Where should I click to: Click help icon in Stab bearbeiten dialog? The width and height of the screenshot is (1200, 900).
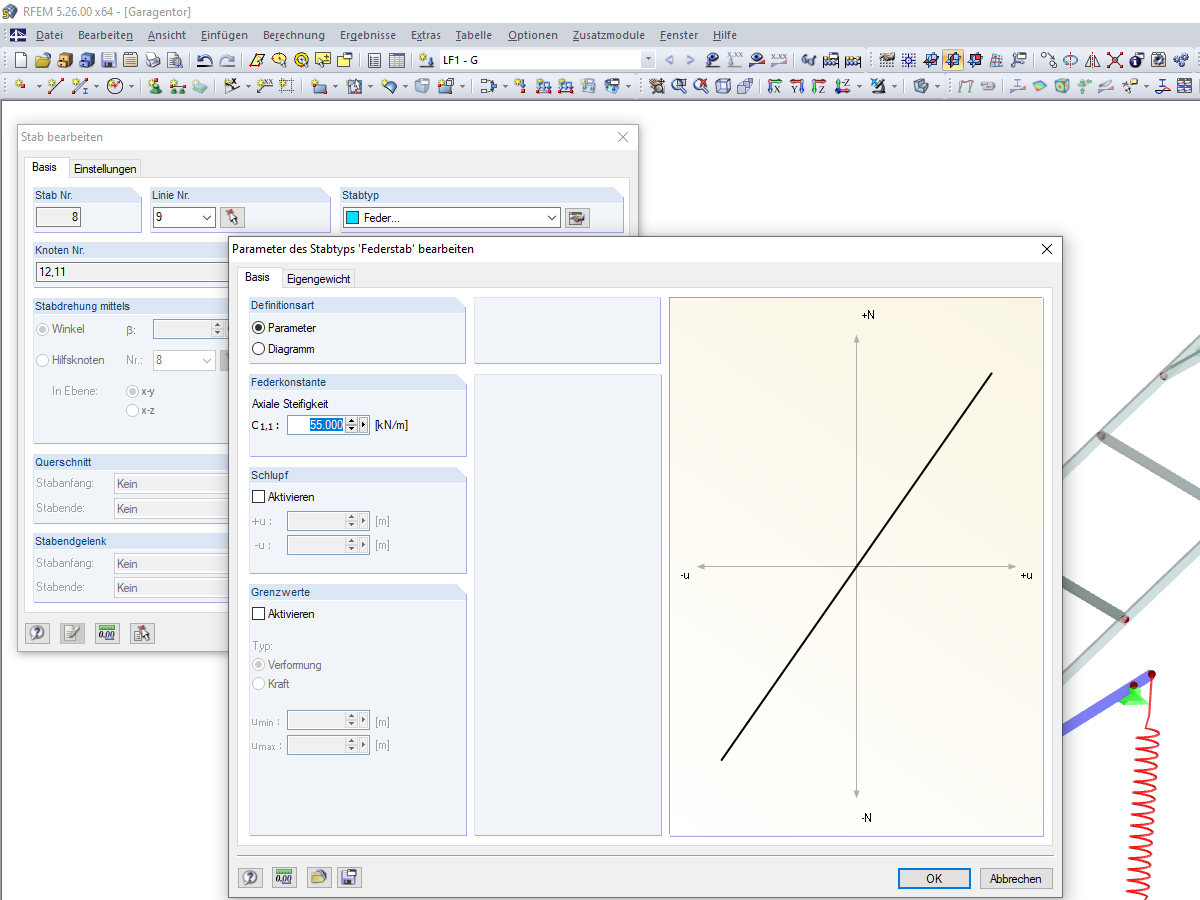[38, 633]
